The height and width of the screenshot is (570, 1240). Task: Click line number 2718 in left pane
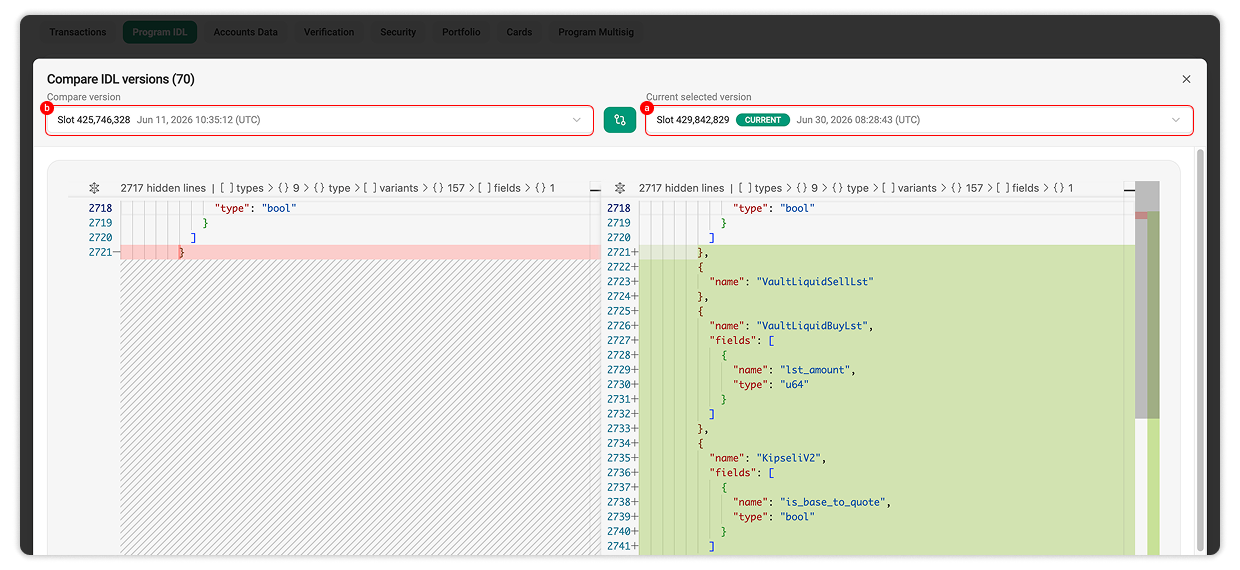100,208
